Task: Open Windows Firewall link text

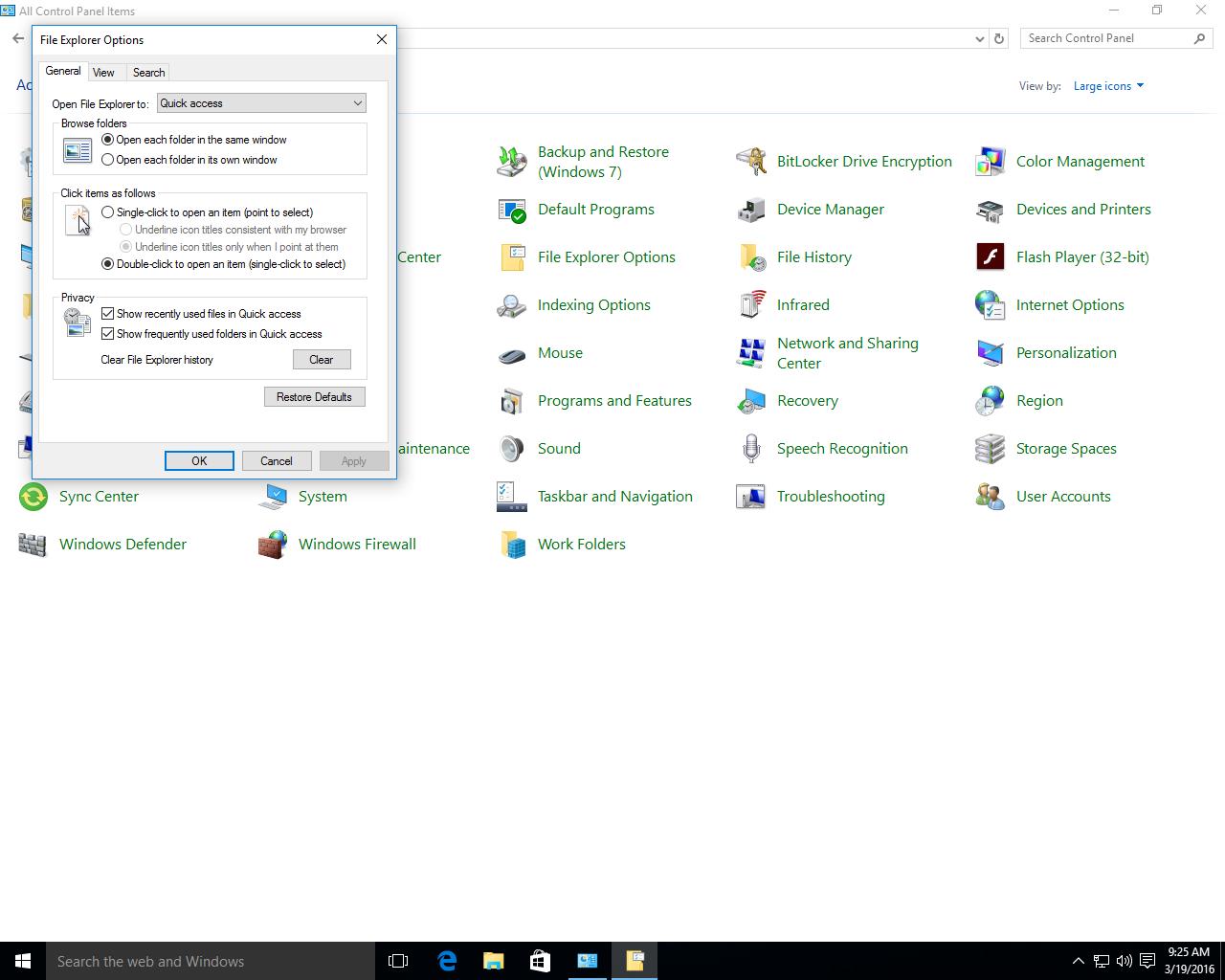Action: click(357, 545)
